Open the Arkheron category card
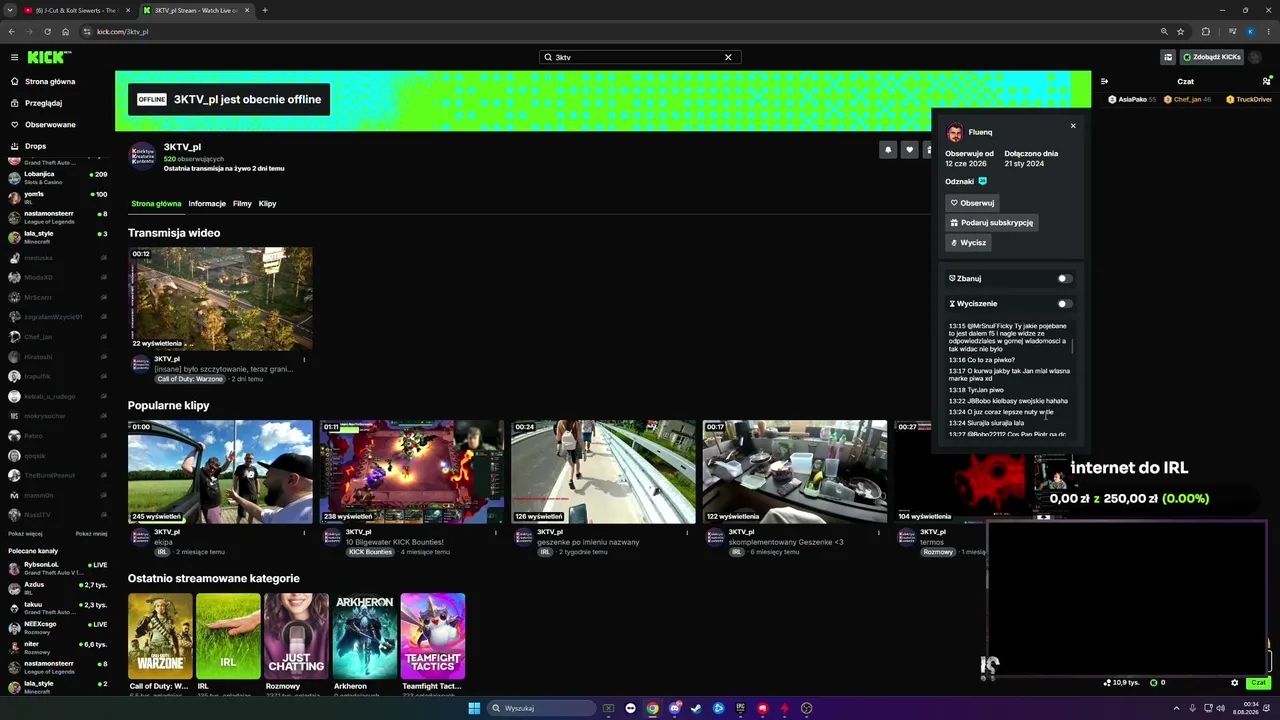The height and width of the screenshot is (720, 1280). click(365, 636)
